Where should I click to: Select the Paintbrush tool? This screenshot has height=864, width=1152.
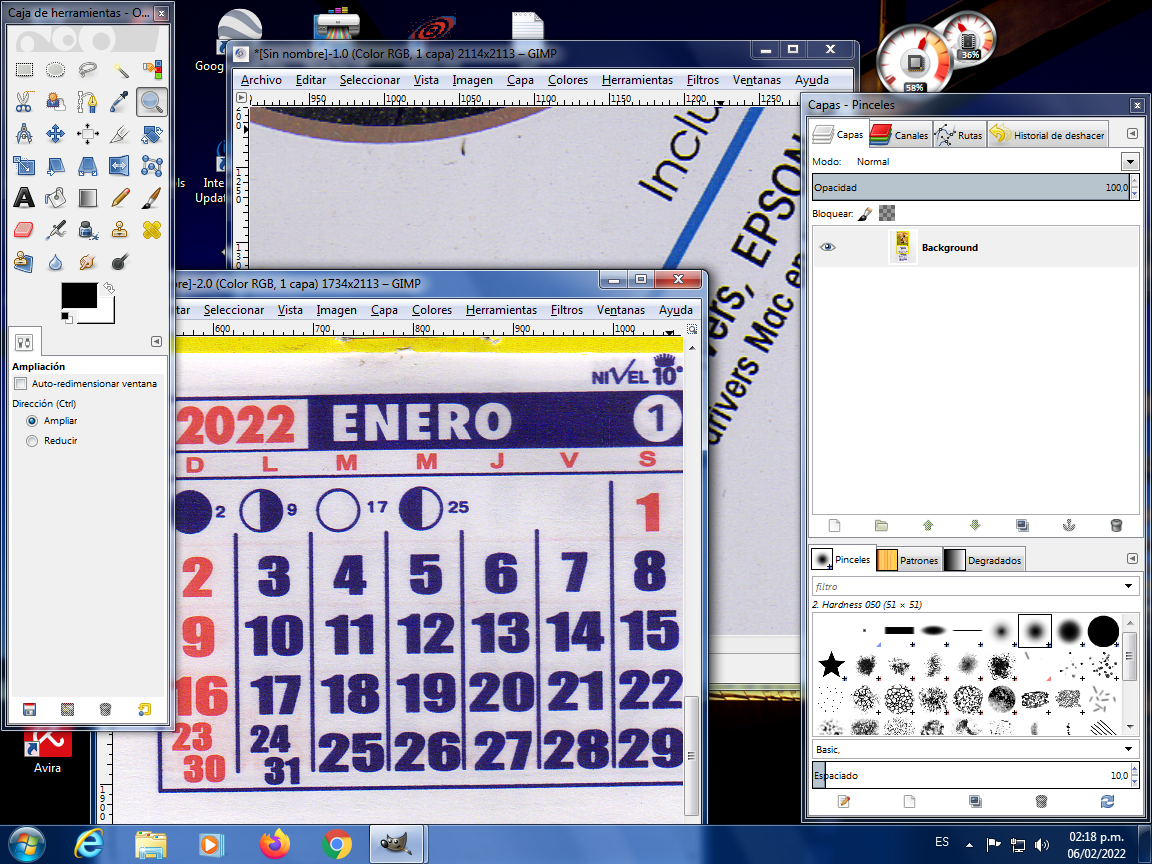151,198
